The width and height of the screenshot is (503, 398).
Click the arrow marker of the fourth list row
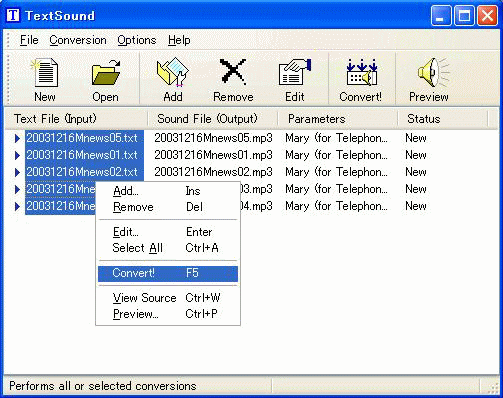[17, 189]
